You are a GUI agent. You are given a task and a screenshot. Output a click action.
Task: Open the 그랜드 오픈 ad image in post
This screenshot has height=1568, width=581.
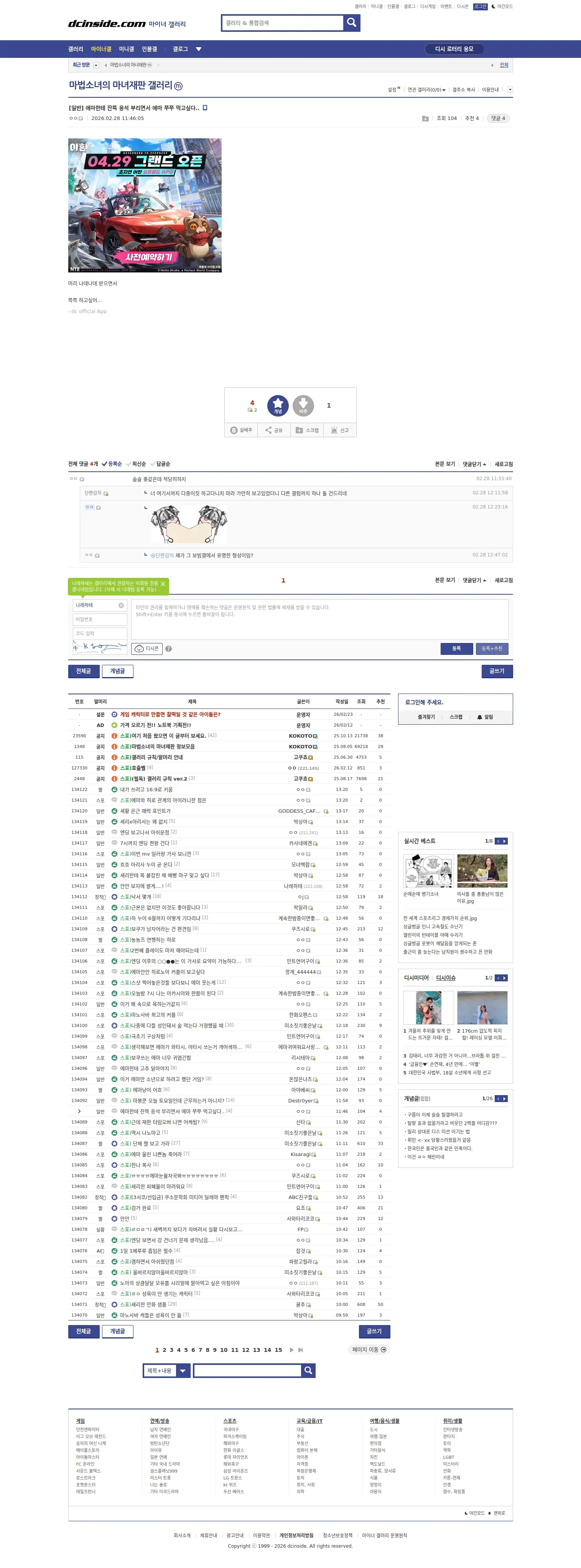tap(145, 205)
